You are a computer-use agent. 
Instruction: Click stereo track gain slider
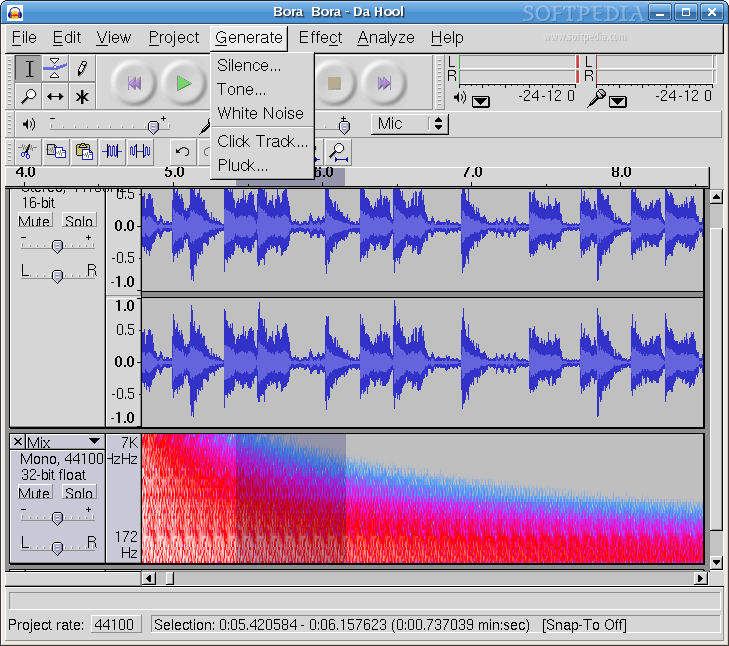click(57, 246)
